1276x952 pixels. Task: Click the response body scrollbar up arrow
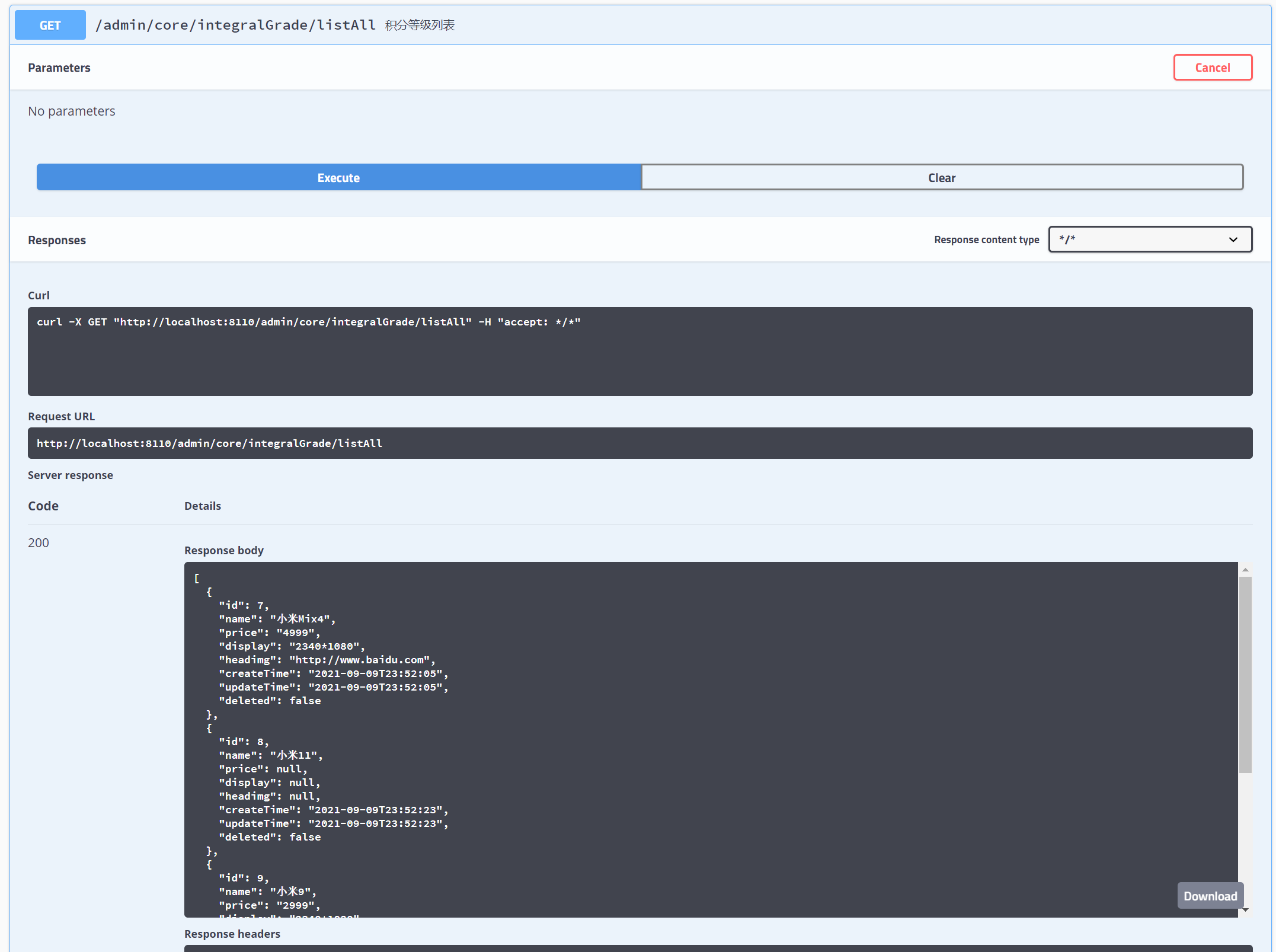[x=1245, y=569]
